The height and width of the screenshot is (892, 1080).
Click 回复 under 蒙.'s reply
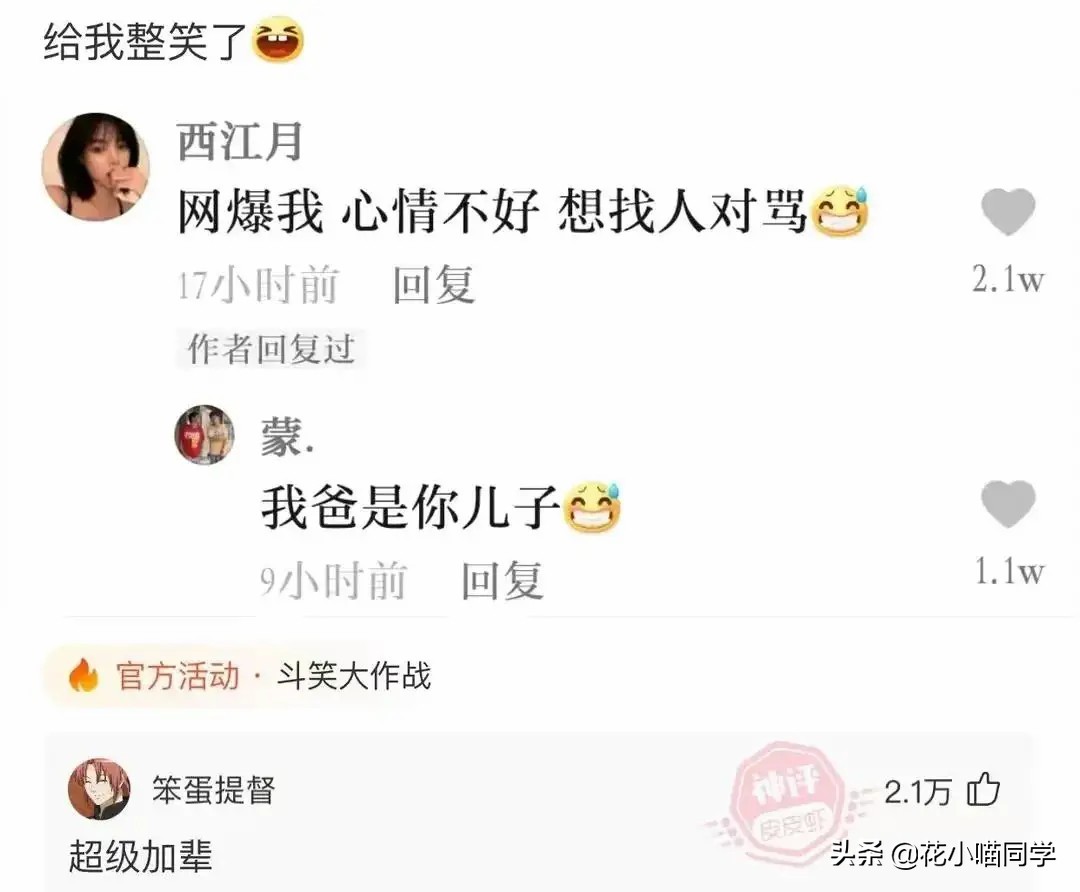tap(503, 581)
